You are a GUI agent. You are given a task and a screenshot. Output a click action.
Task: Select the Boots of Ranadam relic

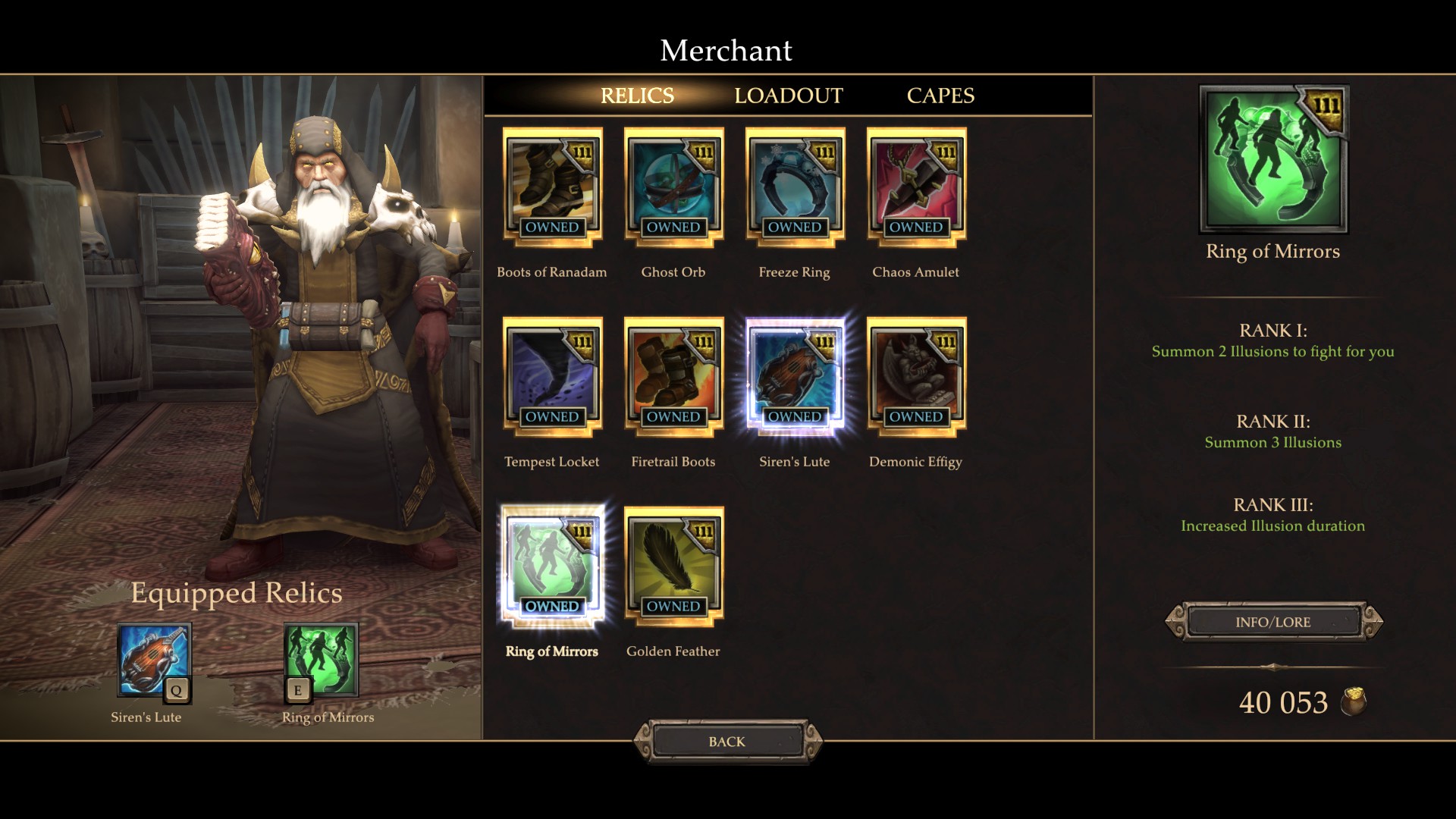(x=552, y=187)
